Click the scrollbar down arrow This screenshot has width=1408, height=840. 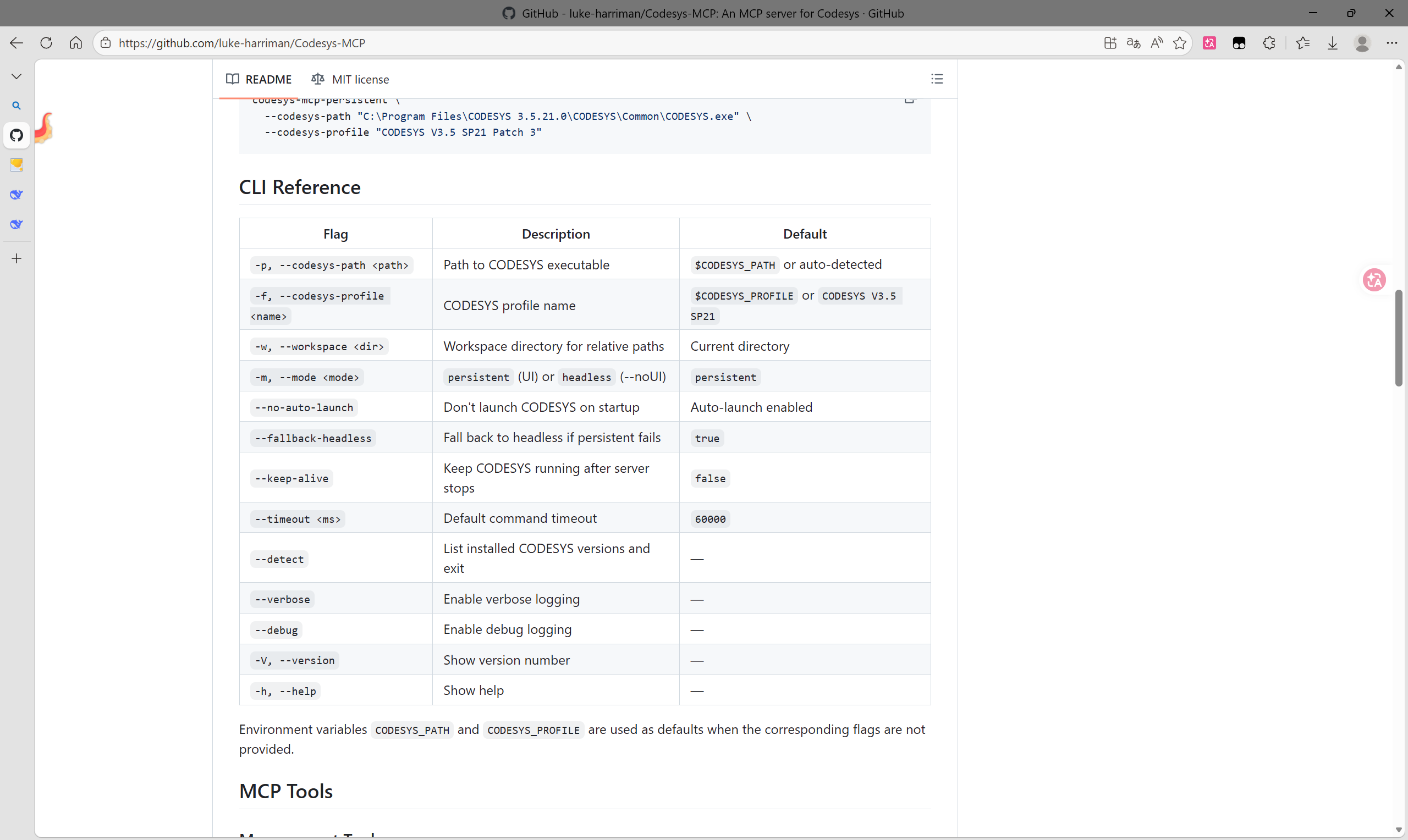tap(1399, 830)
